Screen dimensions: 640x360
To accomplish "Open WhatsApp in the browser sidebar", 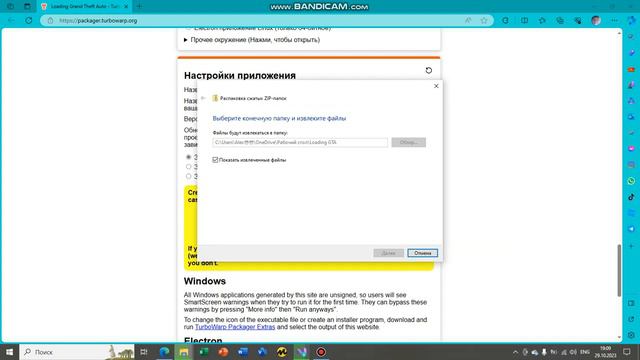I will [x=631, y=181].
